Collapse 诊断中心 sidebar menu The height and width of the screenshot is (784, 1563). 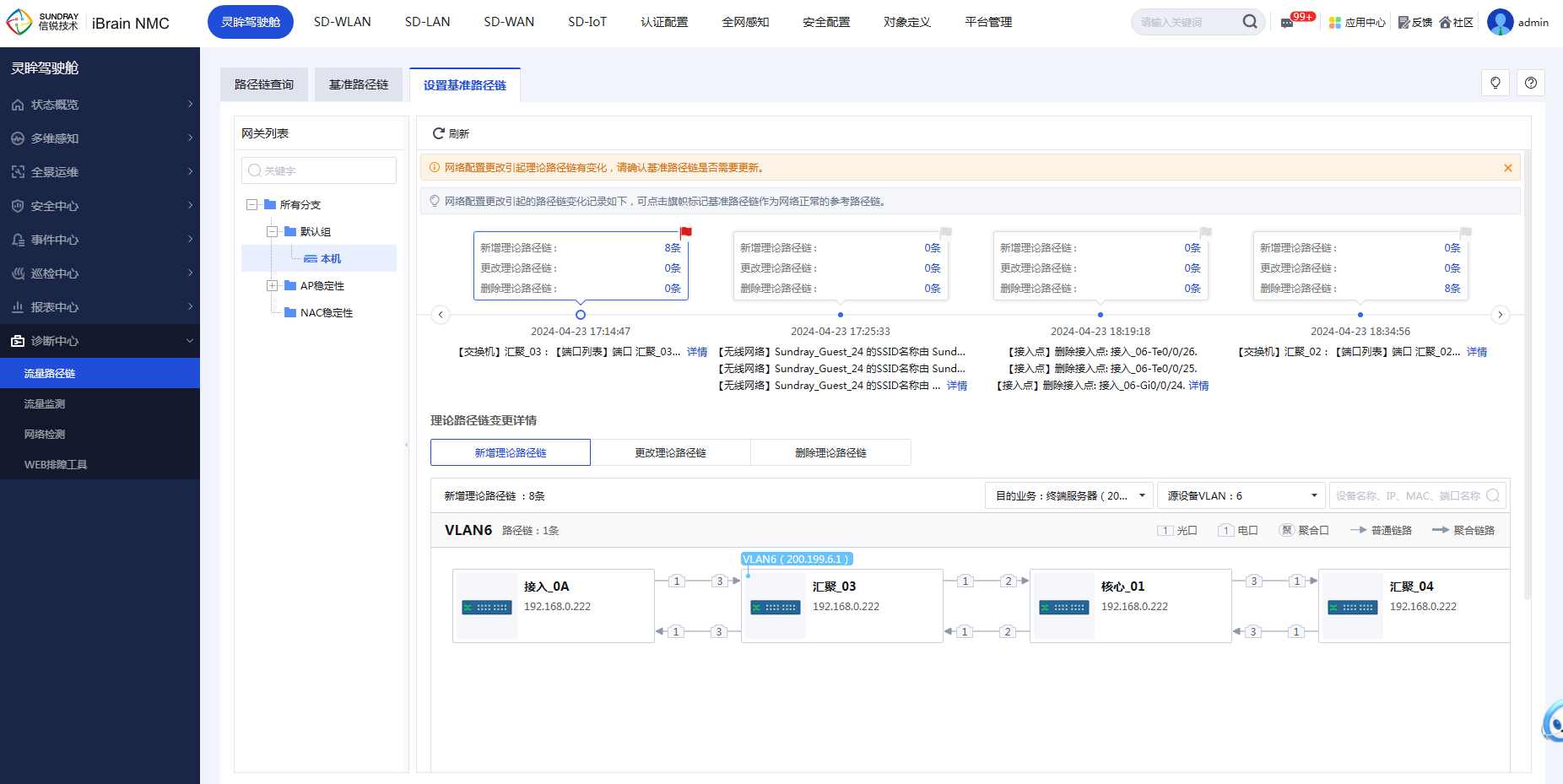click(x=100, y=341)
